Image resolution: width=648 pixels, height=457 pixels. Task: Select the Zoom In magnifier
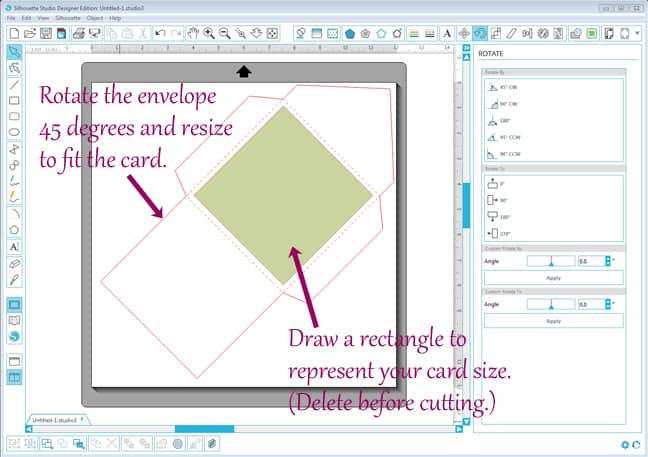pos(209,33)
